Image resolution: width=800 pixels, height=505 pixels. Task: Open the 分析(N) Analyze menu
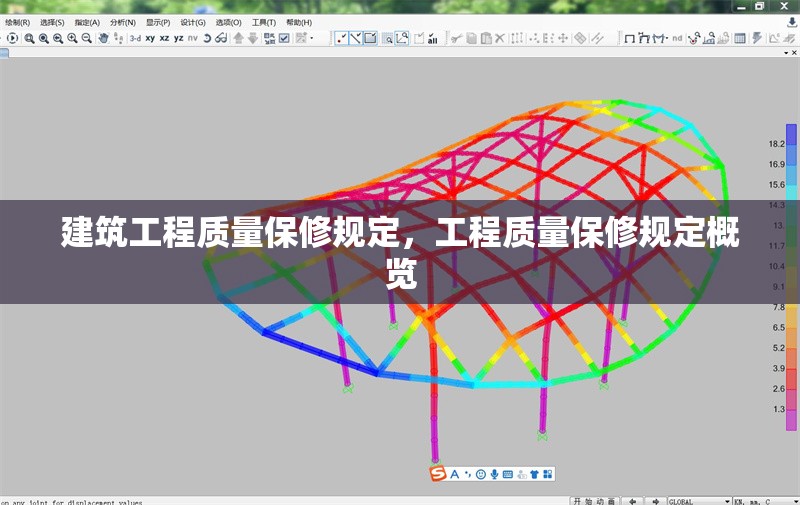pyautogui.click(x=123, y=22)
